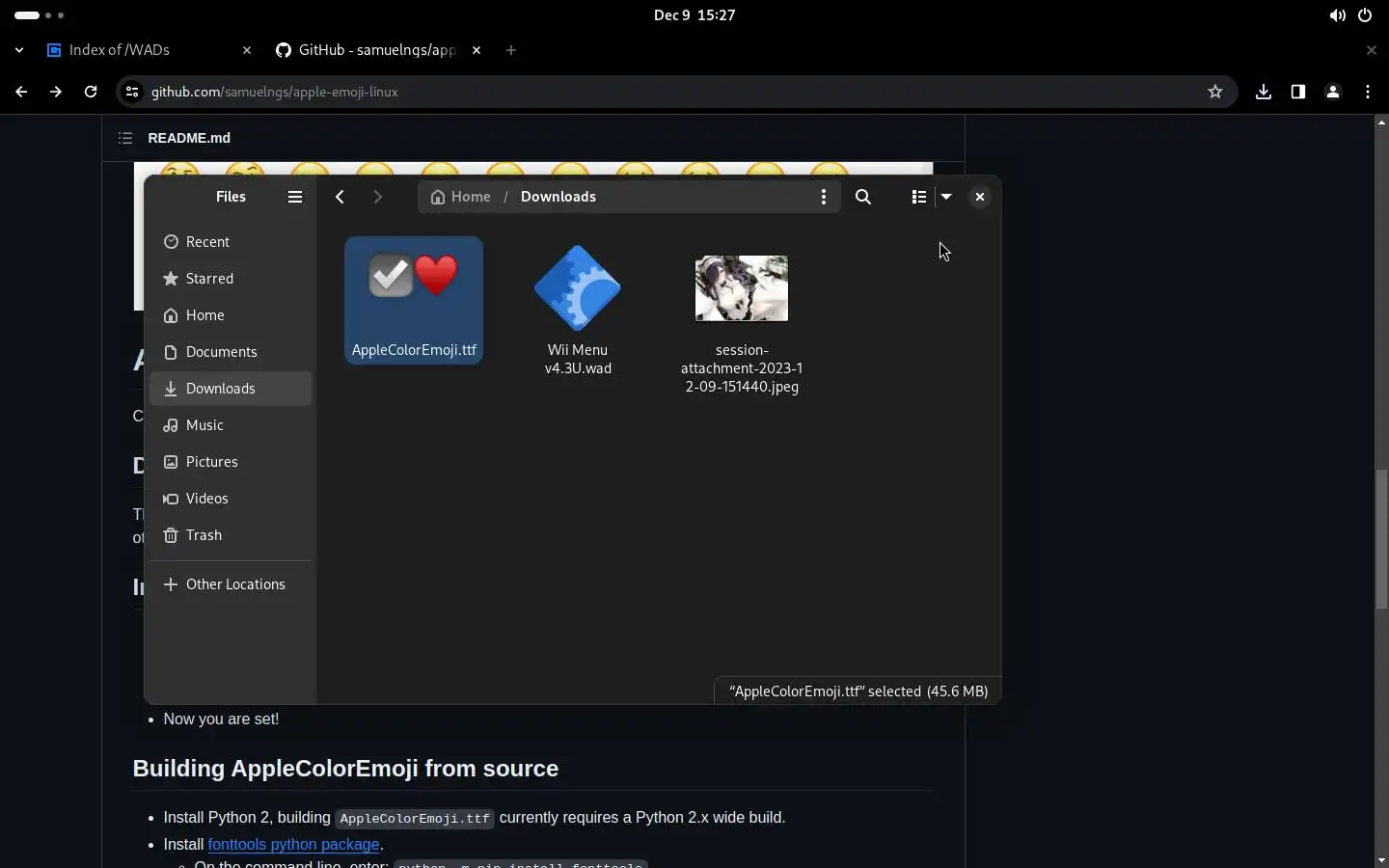Screen dimensions: 1389x868
Task: Open Videos folder in sidebar
Action: coord(231,499)
